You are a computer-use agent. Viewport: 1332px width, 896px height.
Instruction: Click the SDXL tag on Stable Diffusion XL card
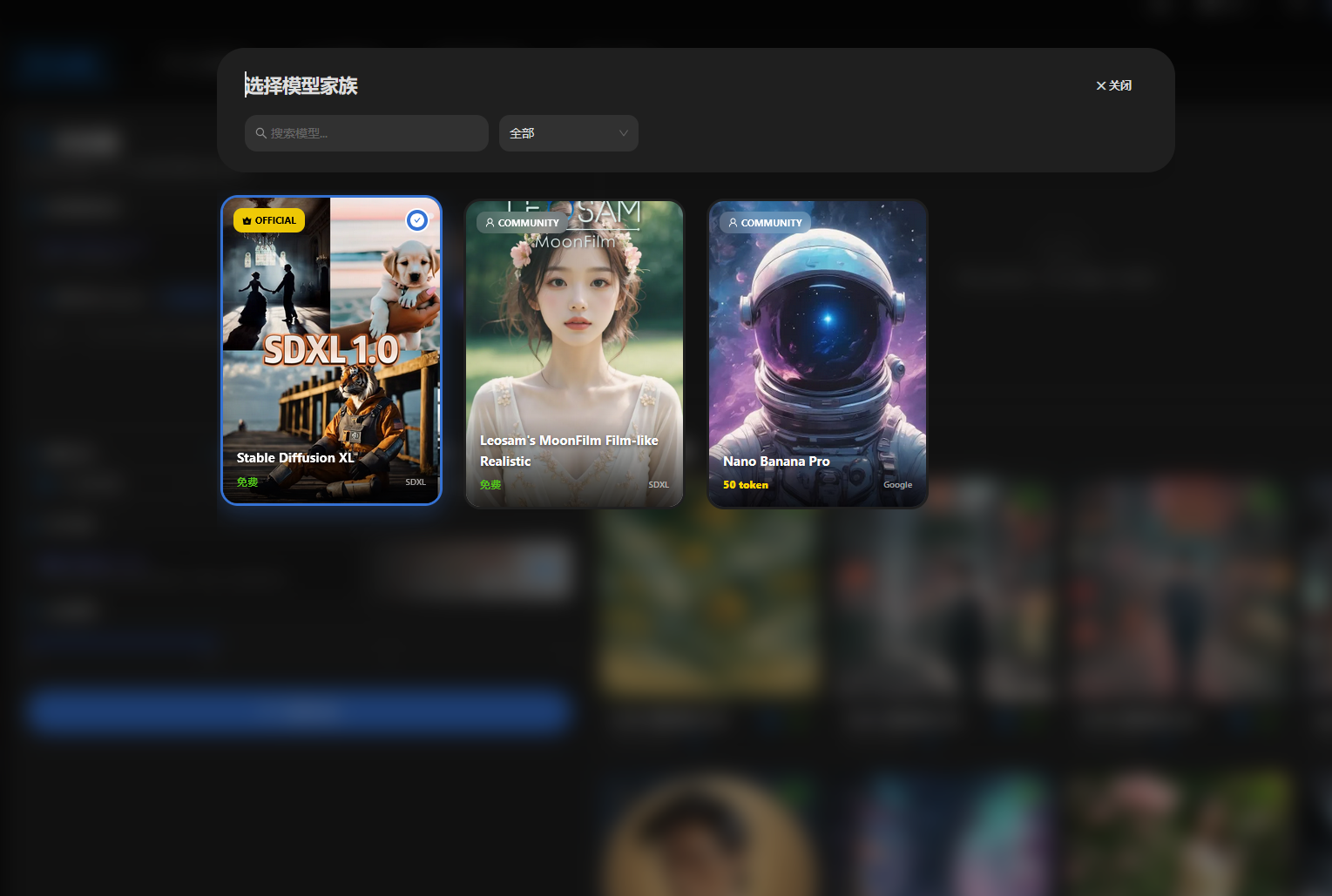(x=416, y=482)
